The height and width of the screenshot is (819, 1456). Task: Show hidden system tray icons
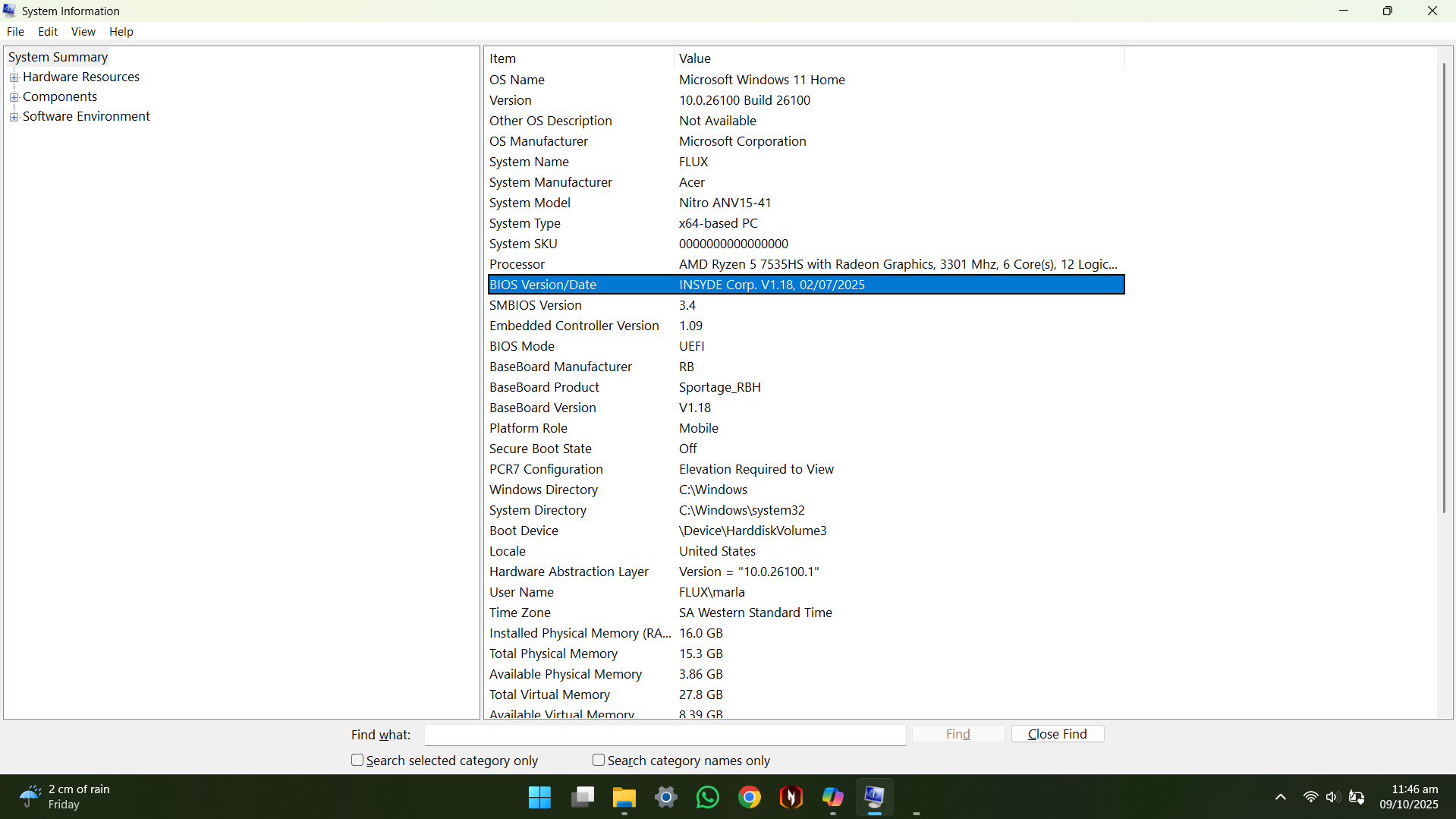point(1281,797)
